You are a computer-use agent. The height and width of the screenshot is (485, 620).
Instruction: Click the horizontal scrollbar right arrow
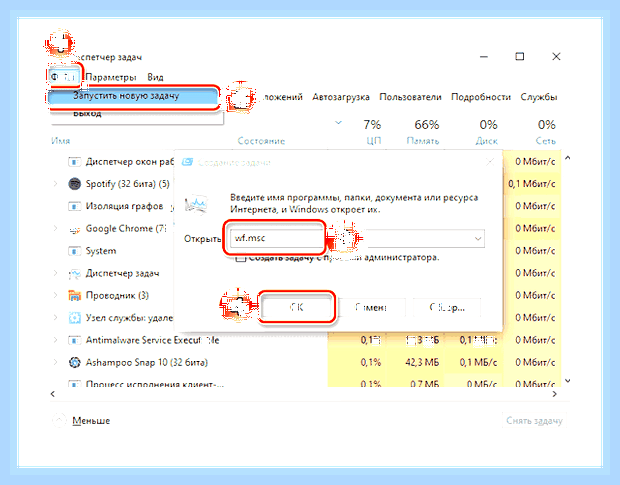[554, 394]
